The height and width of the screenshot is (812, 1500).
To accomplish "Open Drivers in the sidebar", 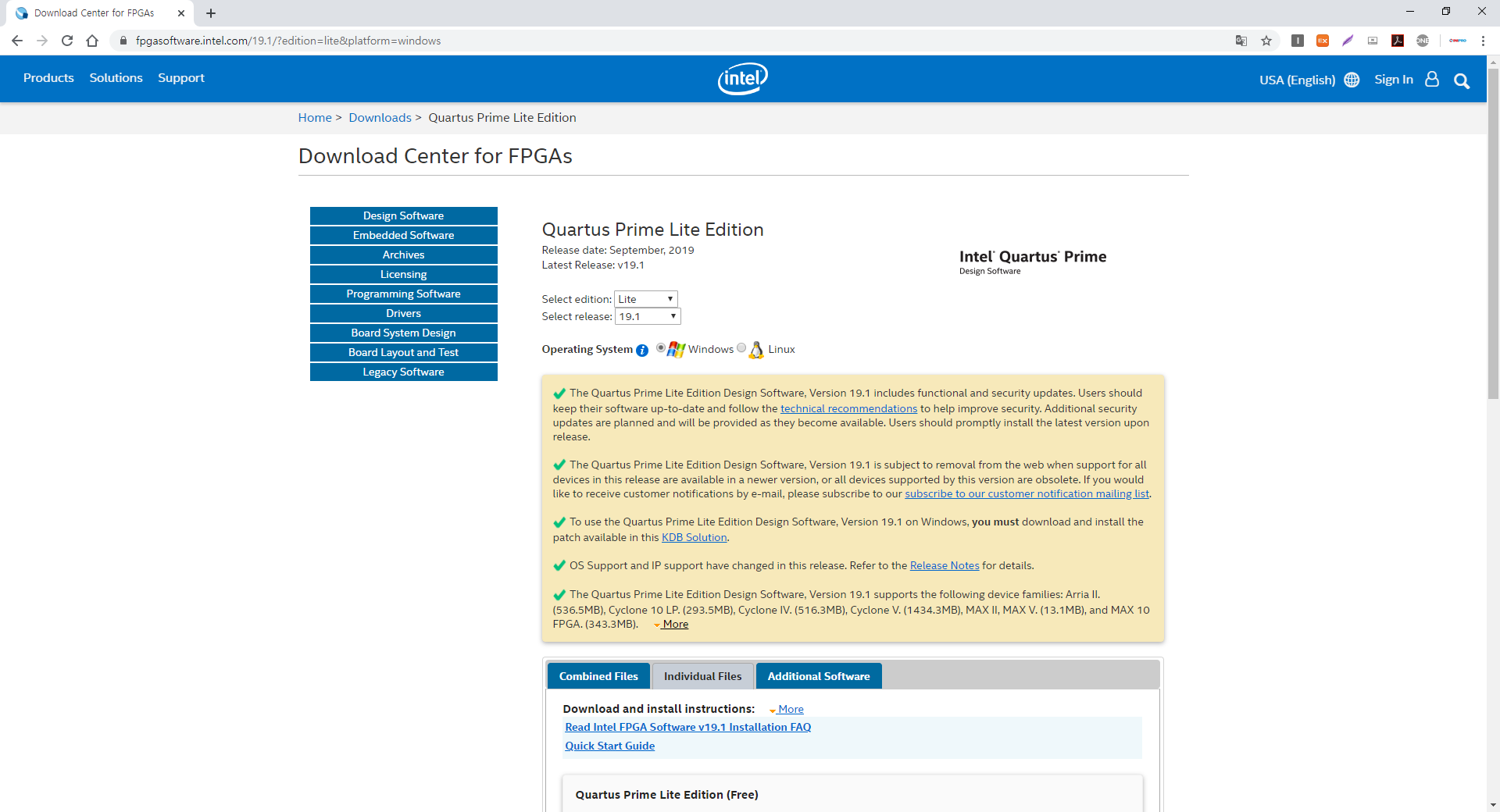I will coord(404,313).
